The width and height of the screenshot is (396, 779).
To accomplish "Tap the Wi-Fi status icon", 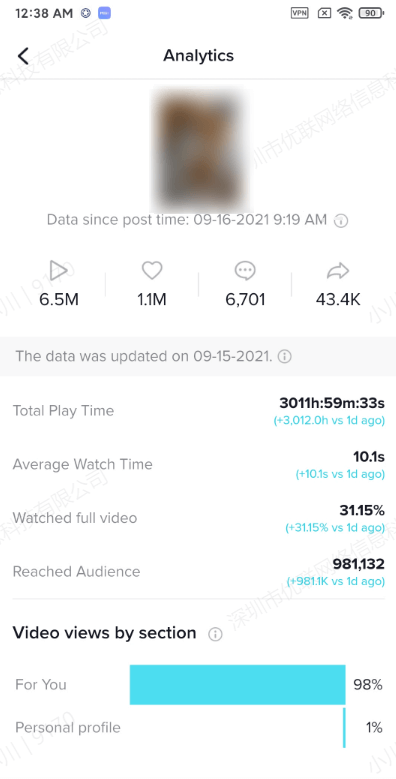I will click(344, 13).
